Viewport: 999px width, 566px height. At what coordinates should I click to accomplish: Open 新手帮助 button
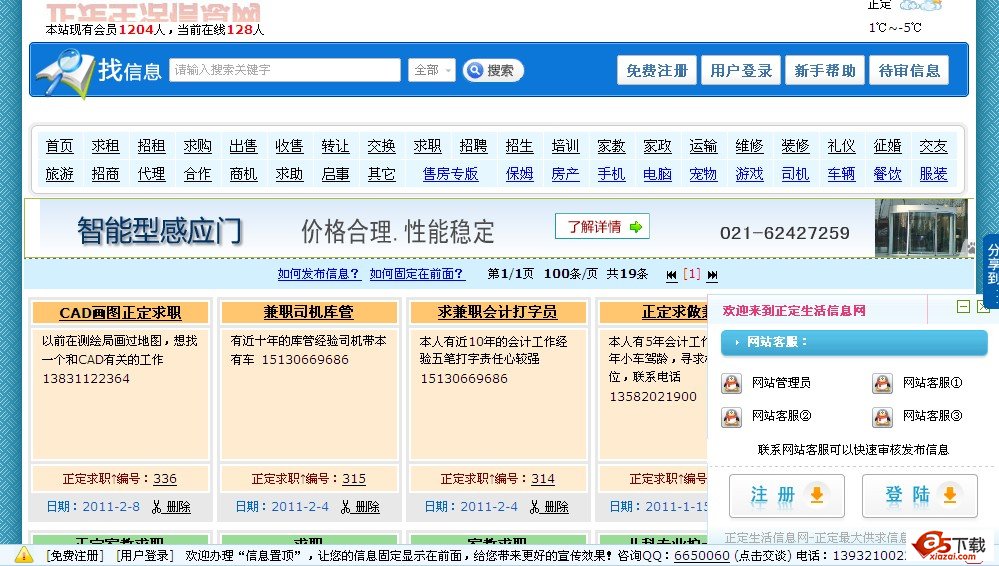825,70
